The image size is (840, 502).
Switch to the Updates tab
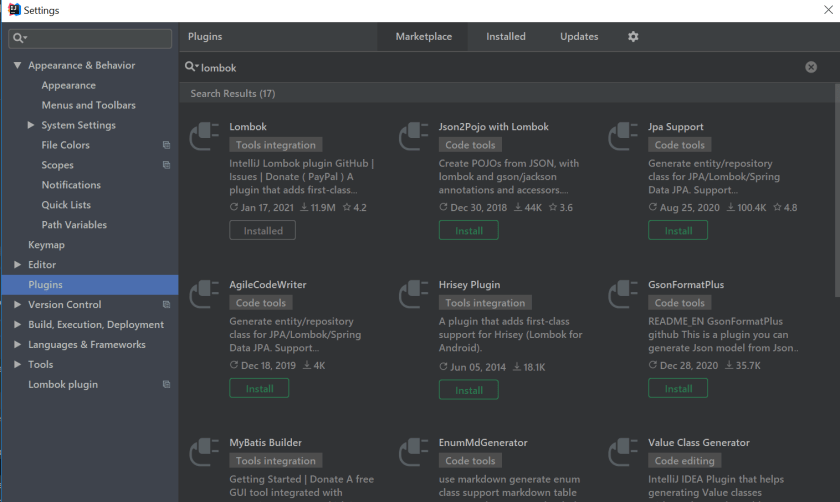click(579, 36)
